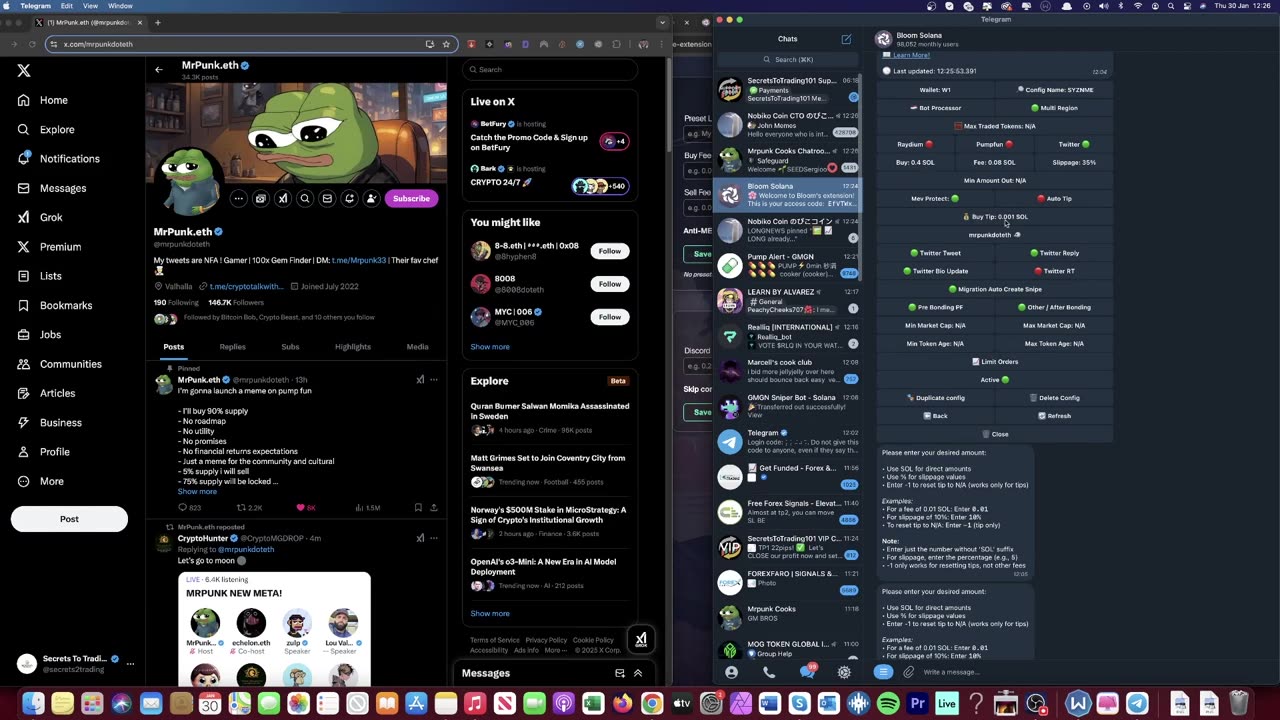Image resolution: width=1280 pixels, height=720 pixels.
Task: Toggle Twitter platform in Bloom config
Action: [x=1074, y=144]
